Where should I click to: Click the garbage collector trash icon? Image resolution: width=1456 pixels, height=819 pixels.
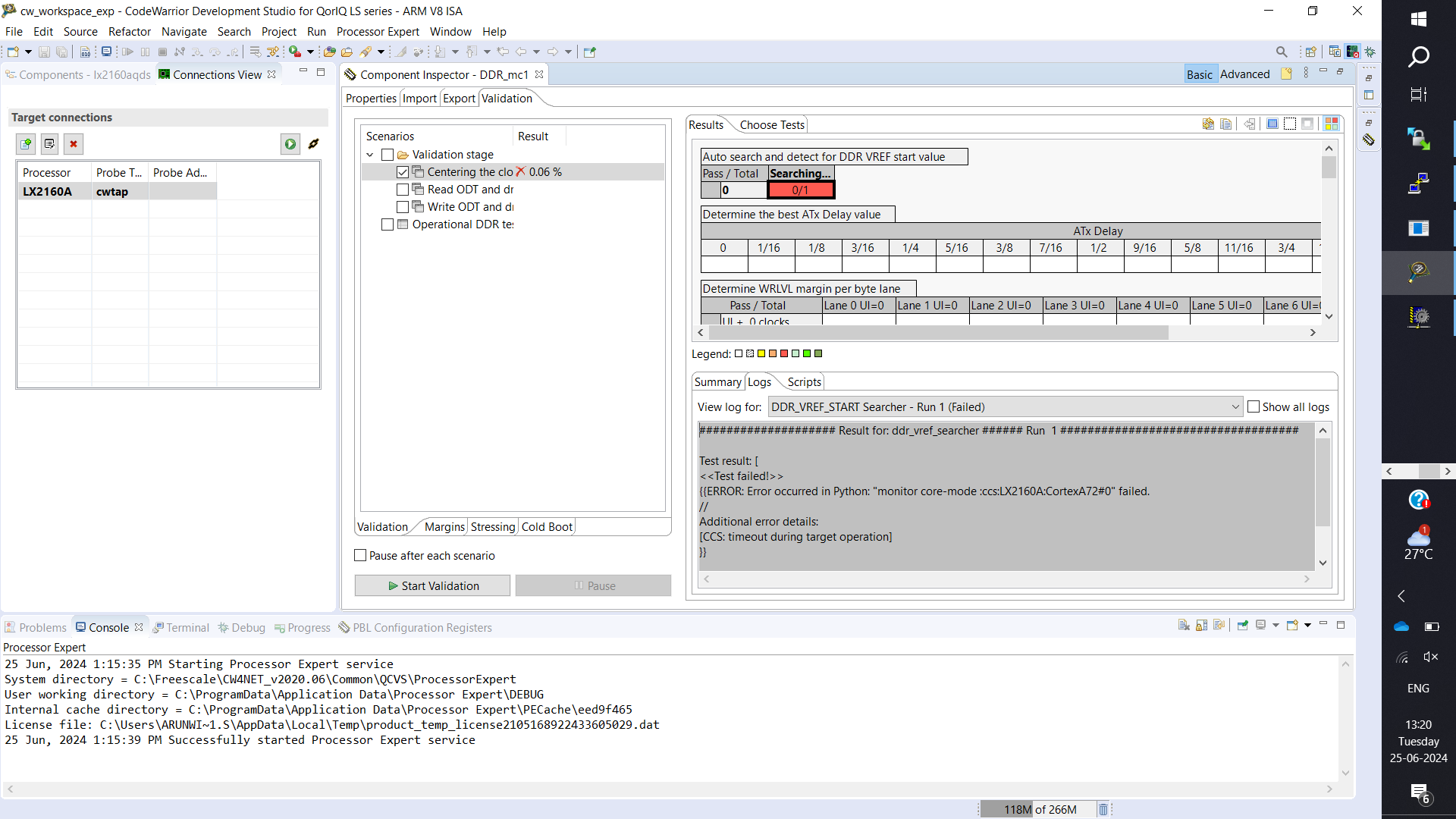(x=1103, y=809)
